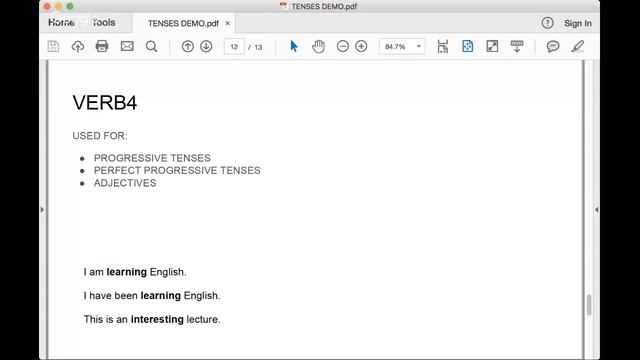Add a comment with speech bubble
The image size is (640, 360).
[553, 47]
